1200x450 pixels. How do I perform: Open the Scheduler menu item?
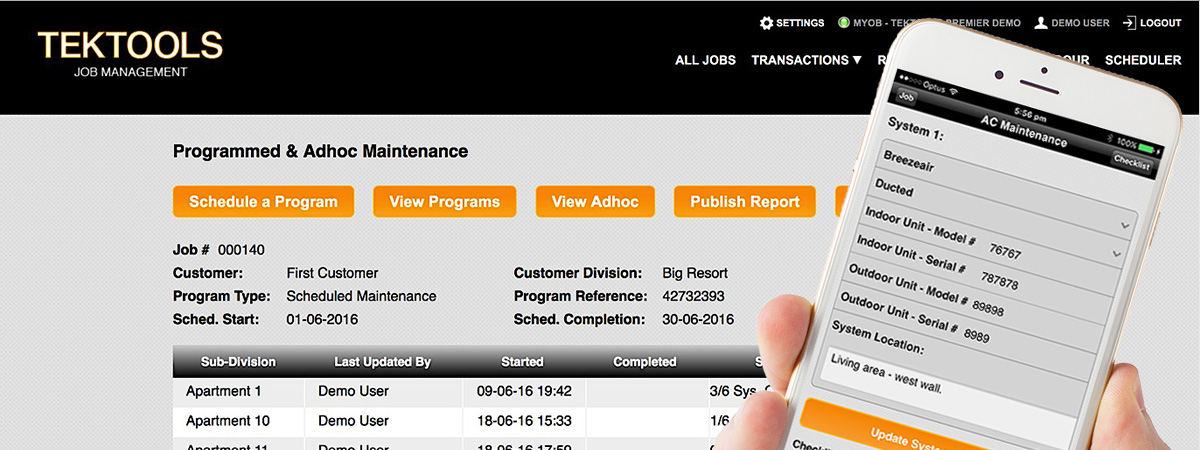click(1143, 60)
